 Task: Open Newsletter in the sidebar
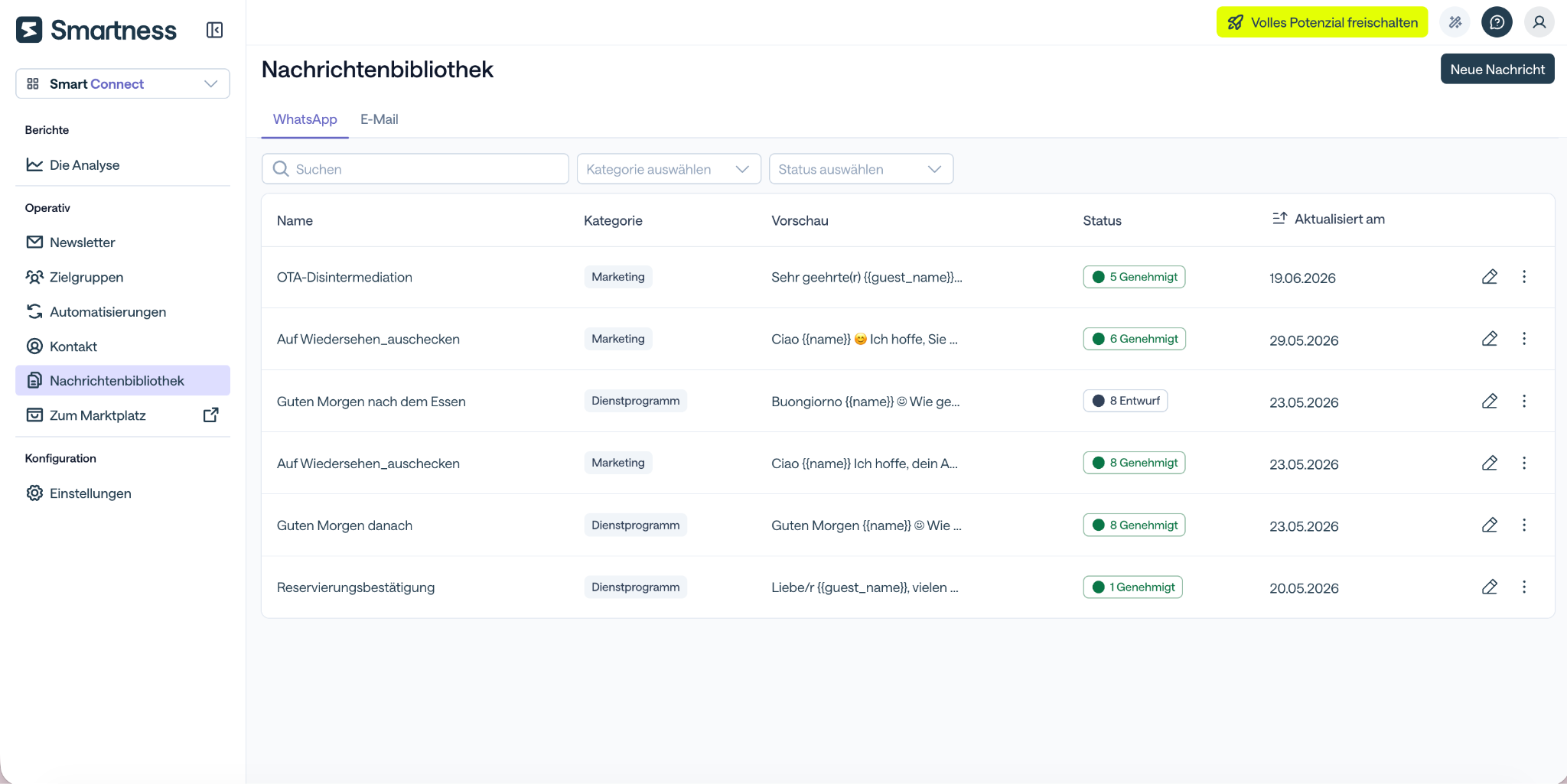(x=122, y=242)
